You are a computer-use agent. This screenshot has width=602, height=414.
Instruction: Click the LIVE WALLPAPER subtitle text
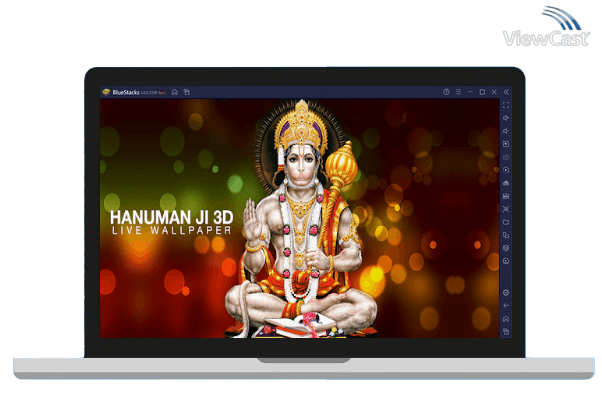coord(172,230)
